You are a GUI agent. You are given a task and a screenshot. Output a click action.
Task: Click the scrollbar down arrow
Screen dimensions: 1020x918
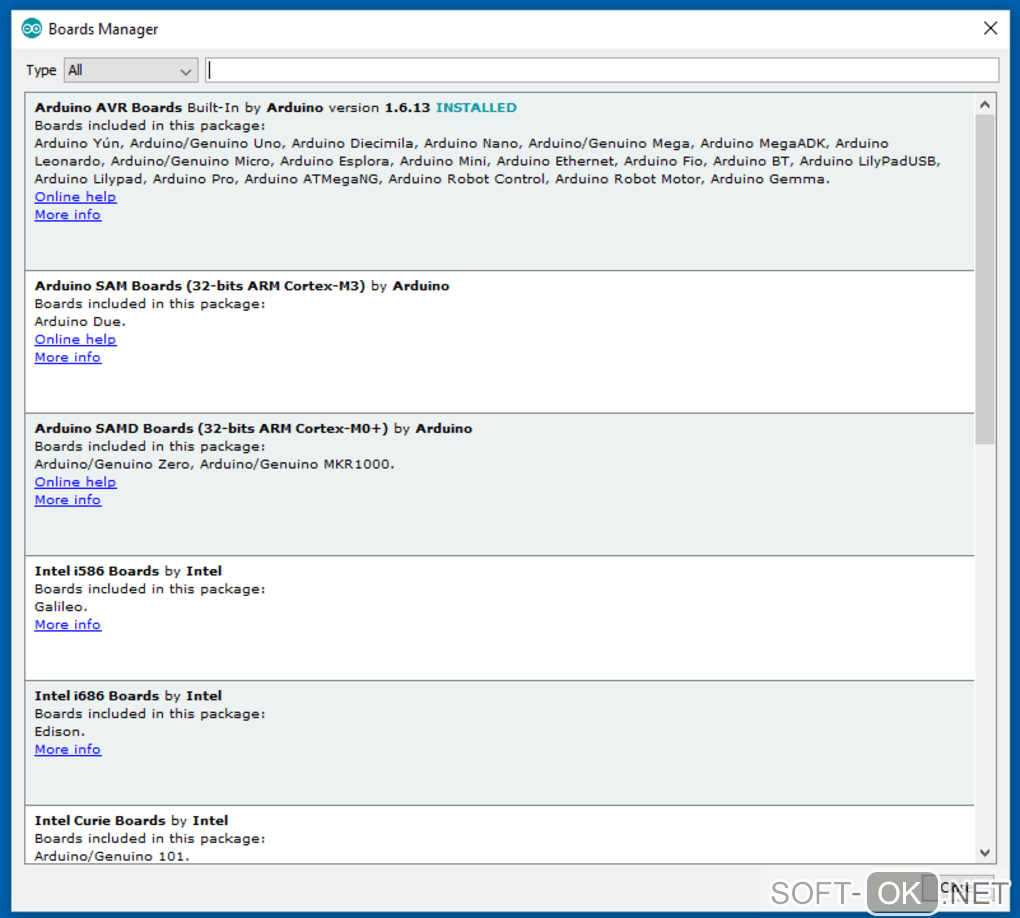coord(985,852)
